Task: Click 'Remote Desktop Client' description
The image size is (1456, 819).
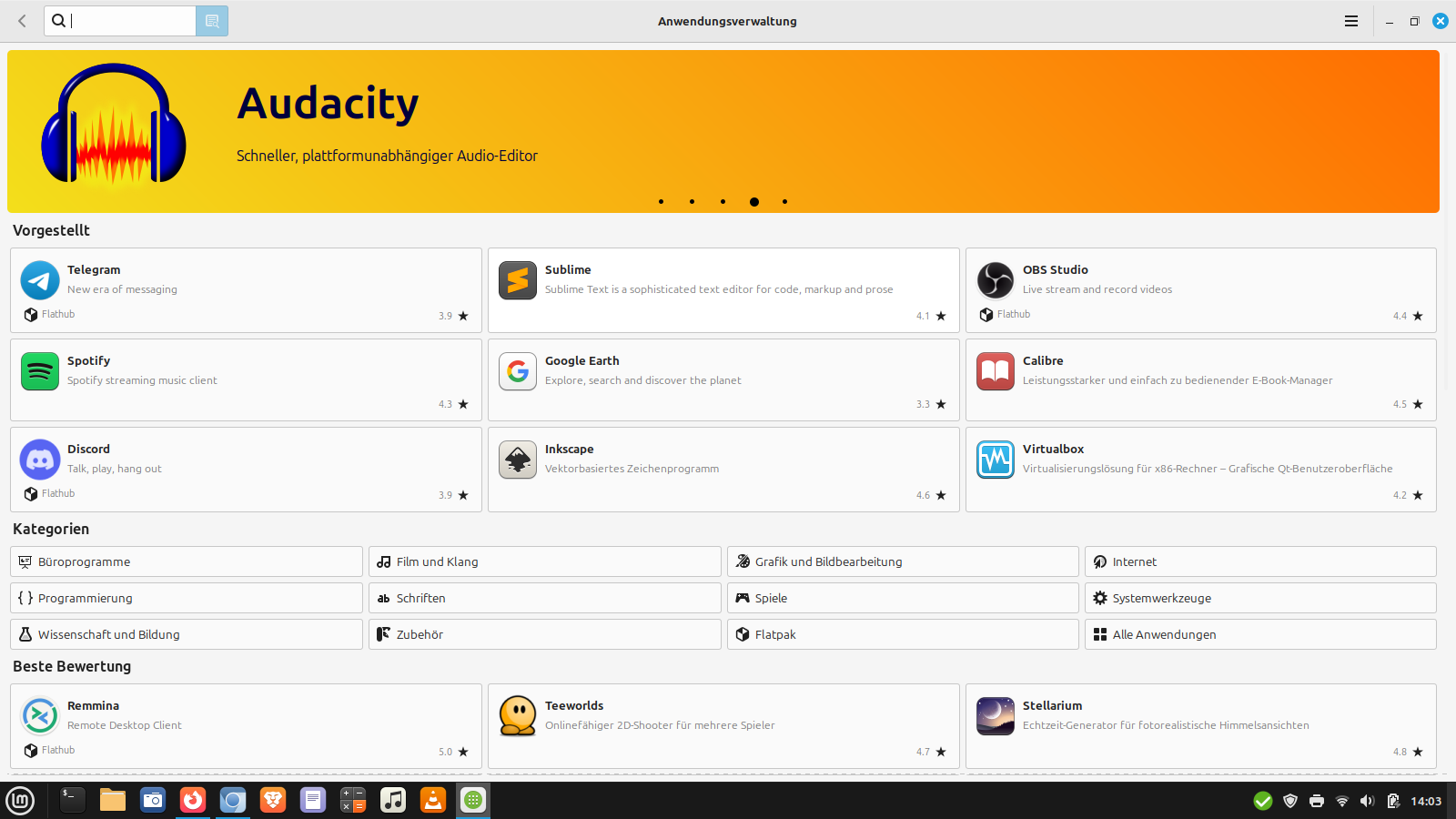Action: (125, 725)
